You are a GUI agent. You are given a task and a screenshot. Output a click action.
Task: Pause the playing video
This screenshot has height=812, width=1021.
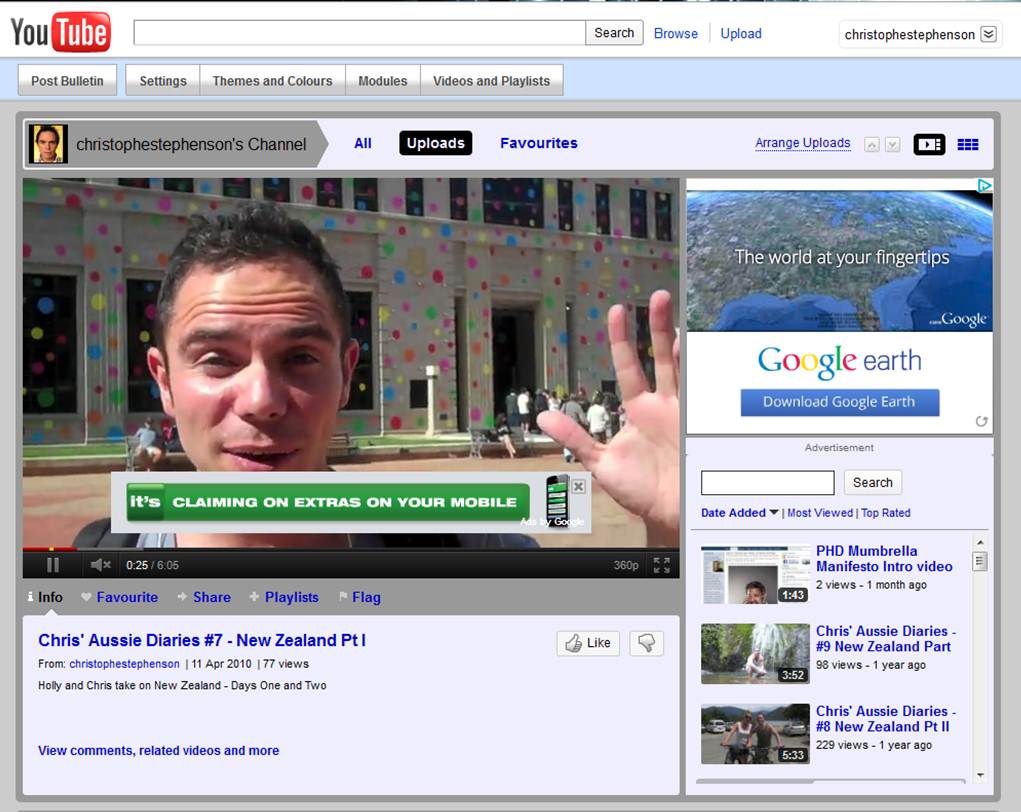tap(53, 565)
